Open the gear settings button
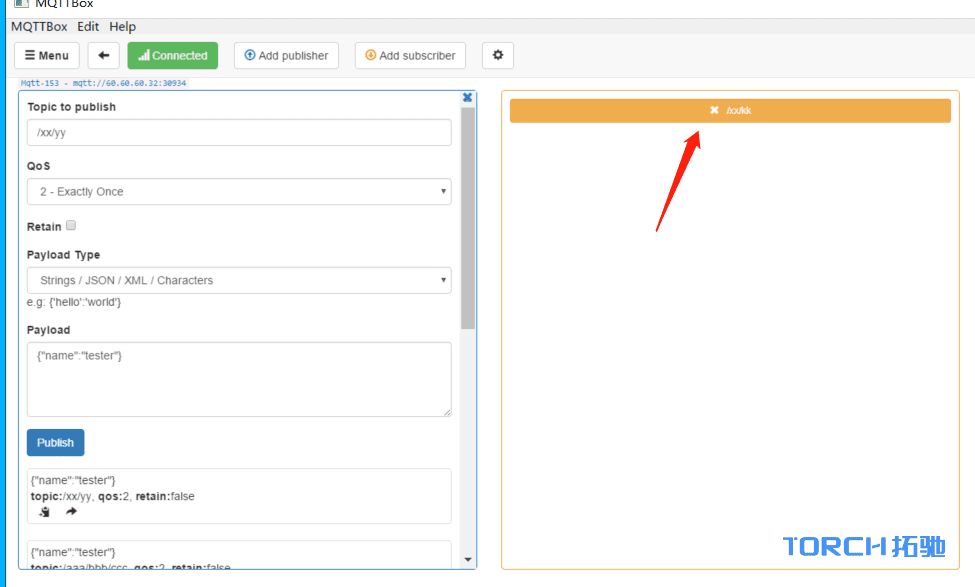 498,55
